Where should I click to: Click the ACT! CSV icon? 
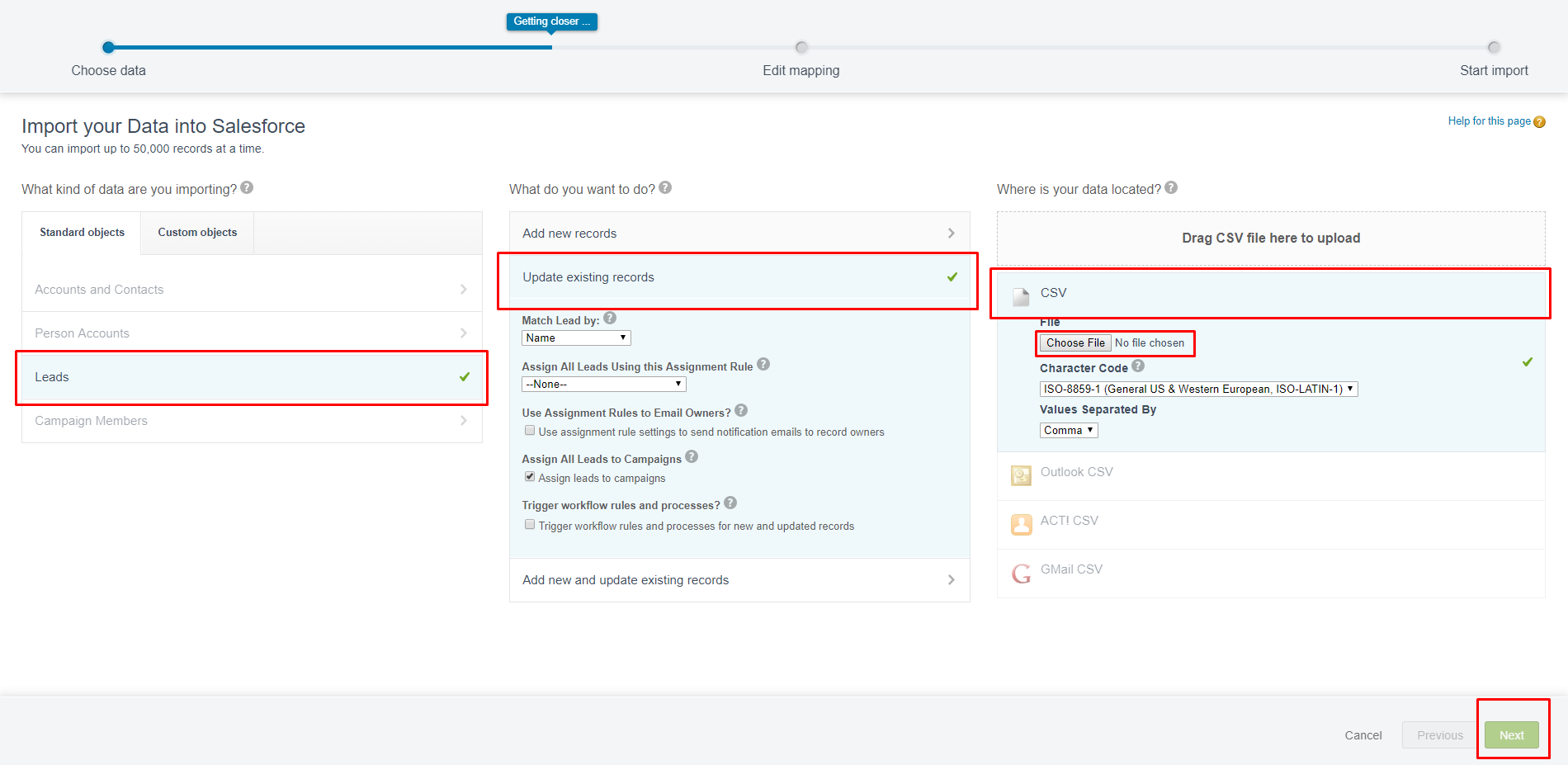click(1022, 524)
